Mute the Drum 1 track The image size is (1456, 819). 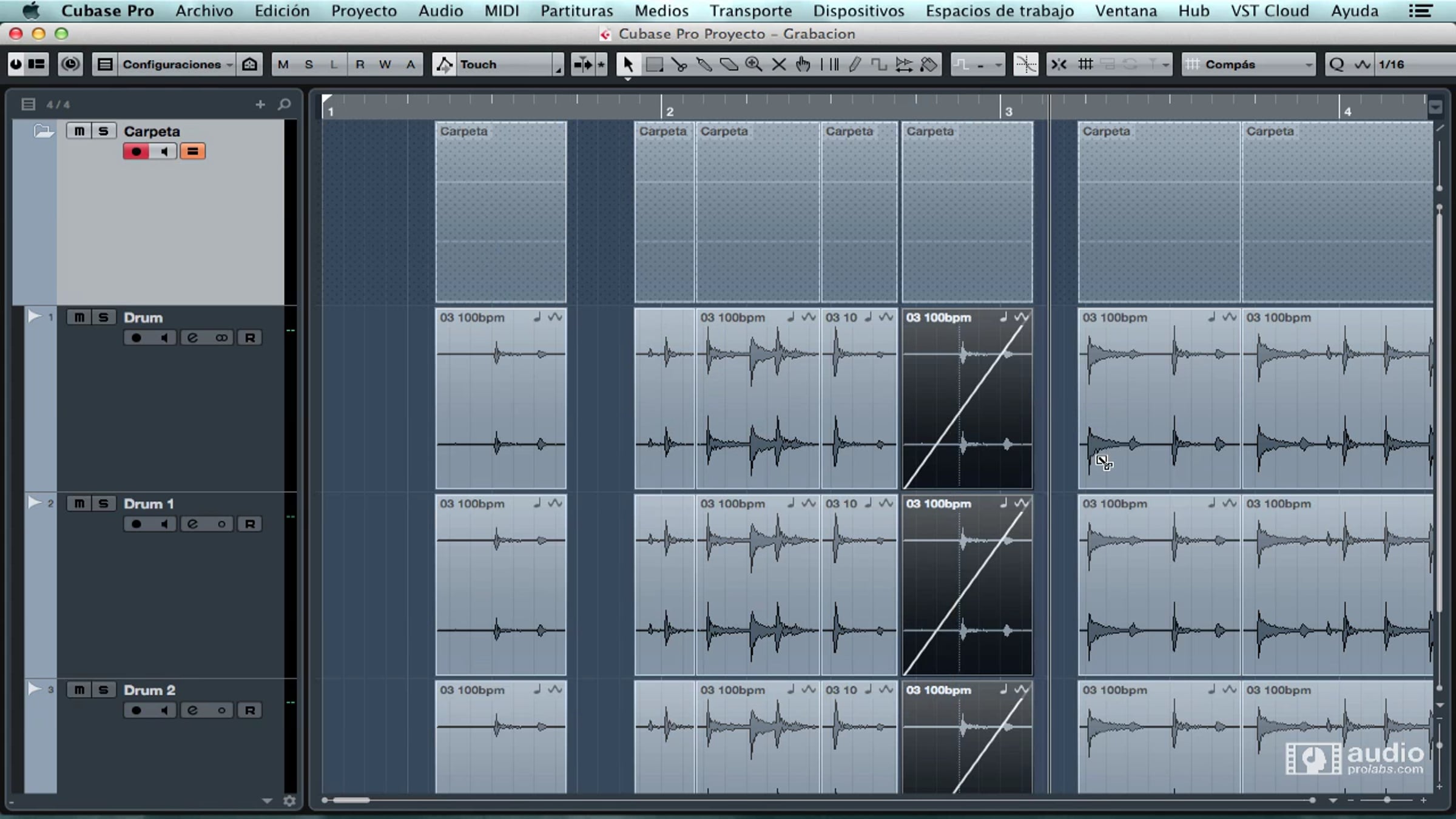click(x=79, y=504)
